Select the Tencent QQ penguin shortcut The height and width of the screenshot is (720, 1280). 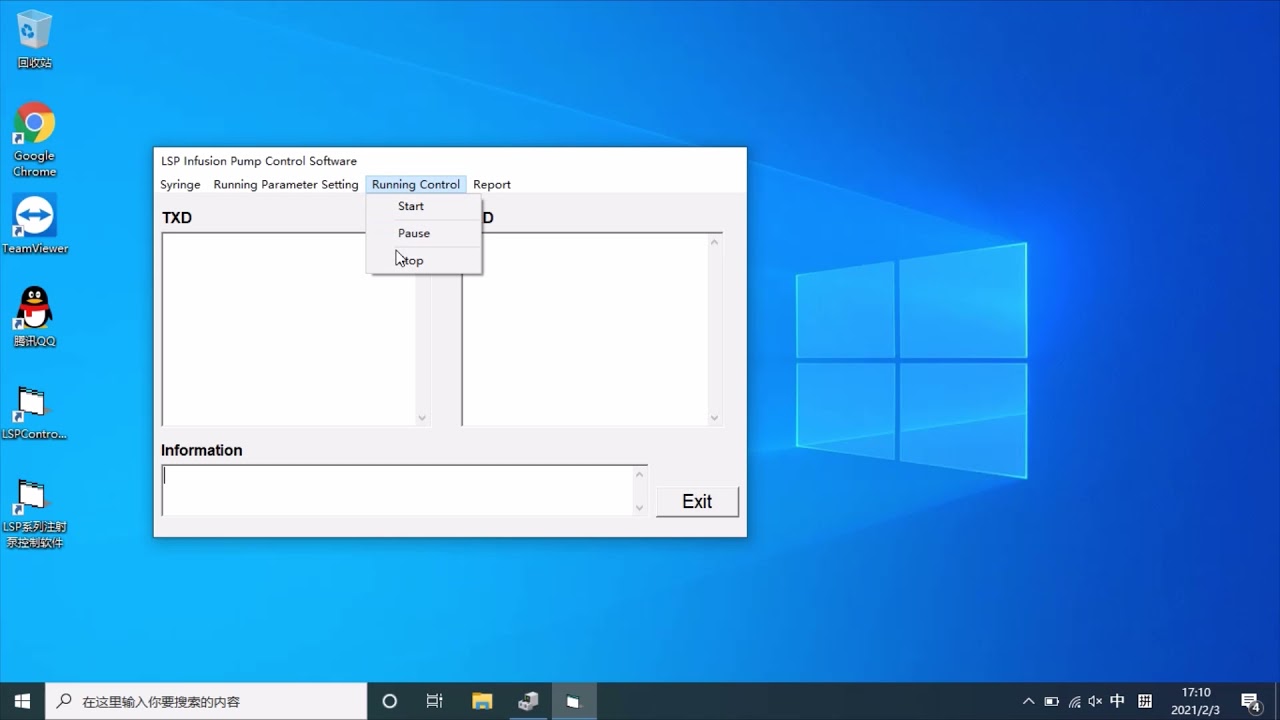pyautogui.click(x=34, y=317)
